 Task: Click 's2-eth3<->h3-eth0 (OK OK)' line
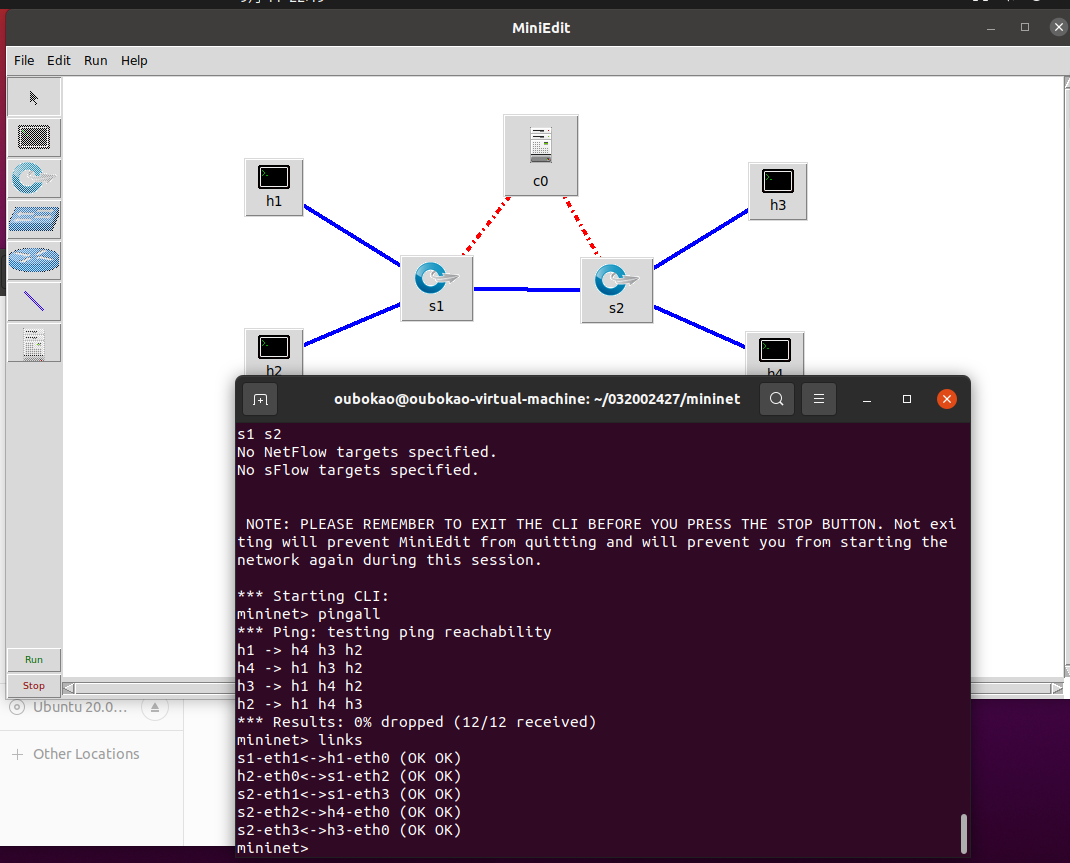[349, 830]
